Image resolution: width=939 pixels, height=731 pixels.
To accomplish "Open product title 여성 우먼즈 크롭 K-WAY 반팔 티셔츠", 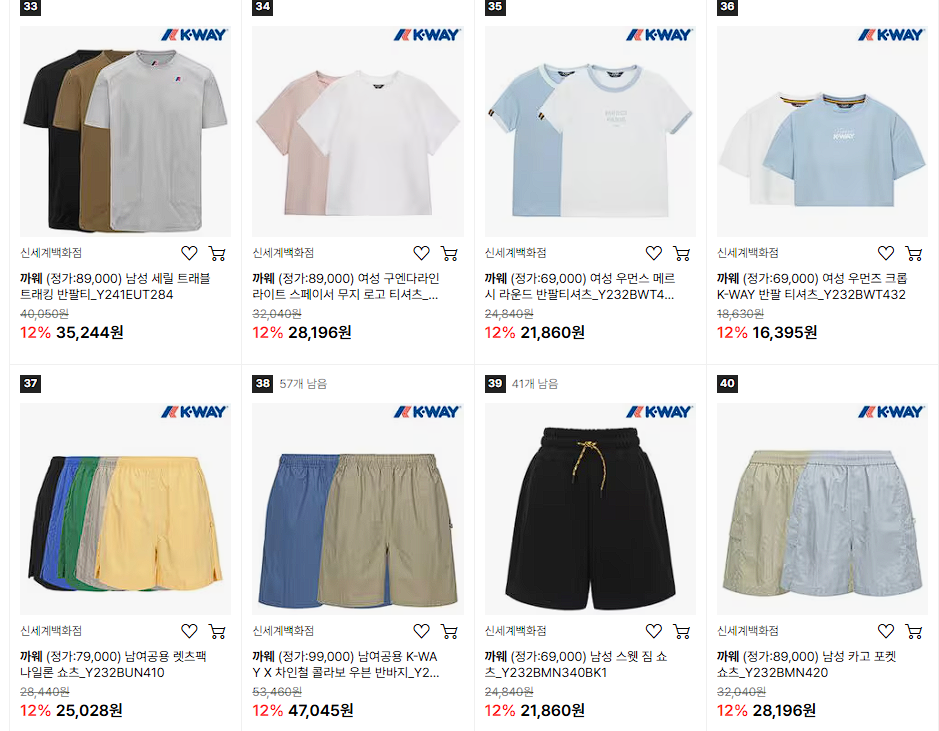I will point(812,286).
